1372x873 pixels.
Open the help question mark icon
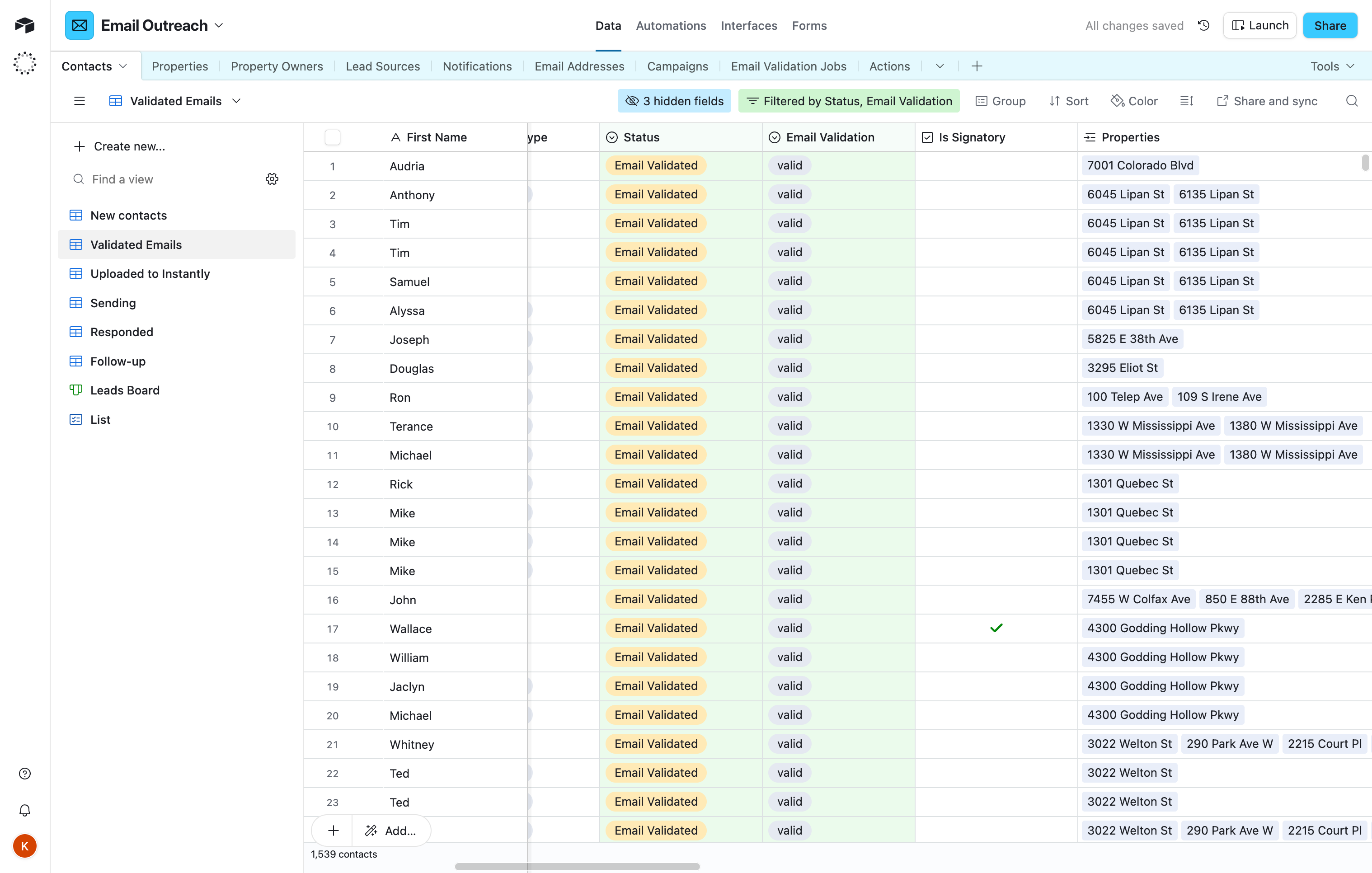point(24,773)
